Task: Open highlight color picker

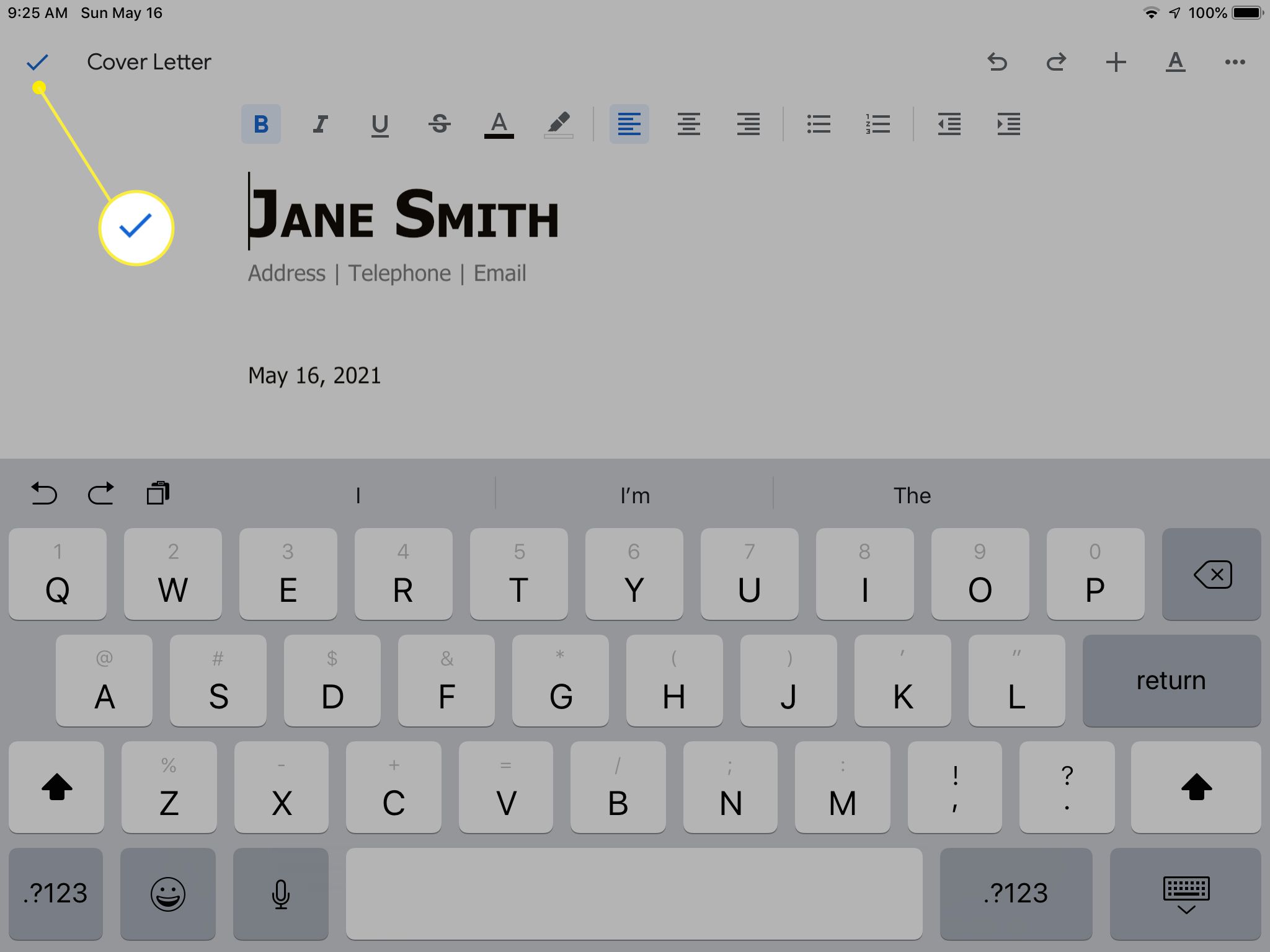Action: tap(558, 125)
